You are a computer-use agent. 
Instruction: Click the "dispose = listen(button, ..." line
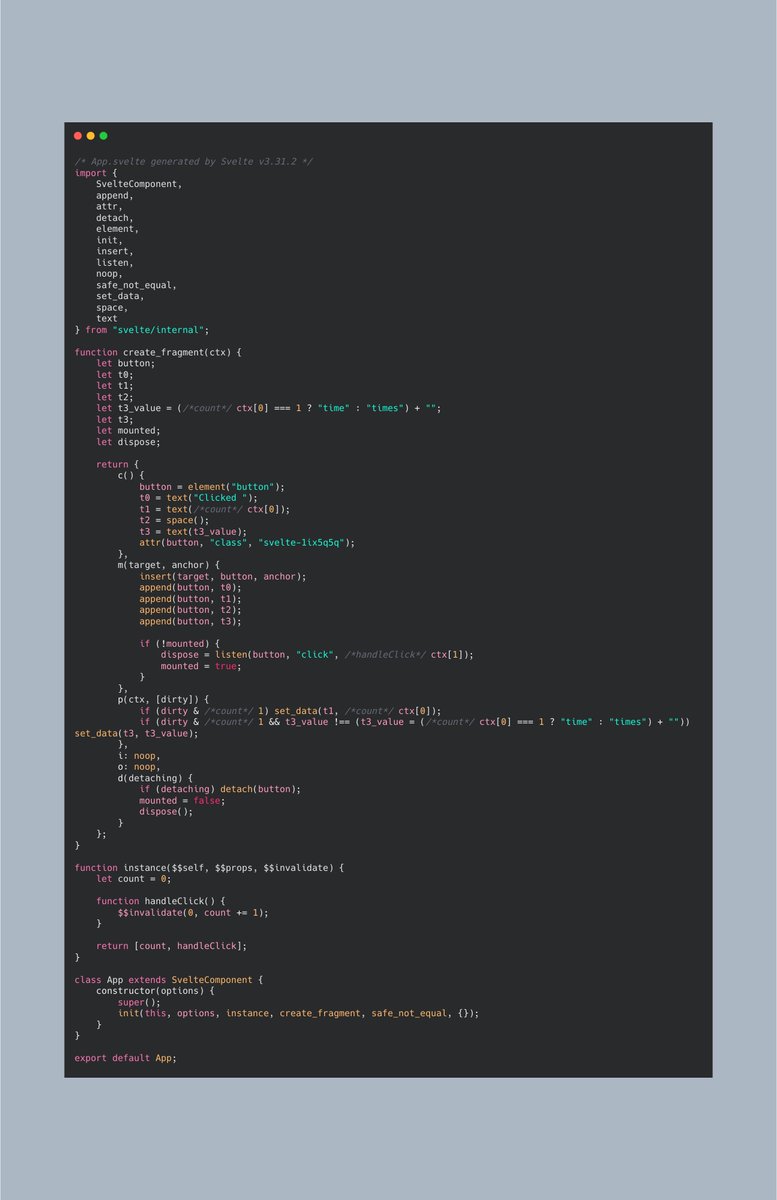pos(318,655)
